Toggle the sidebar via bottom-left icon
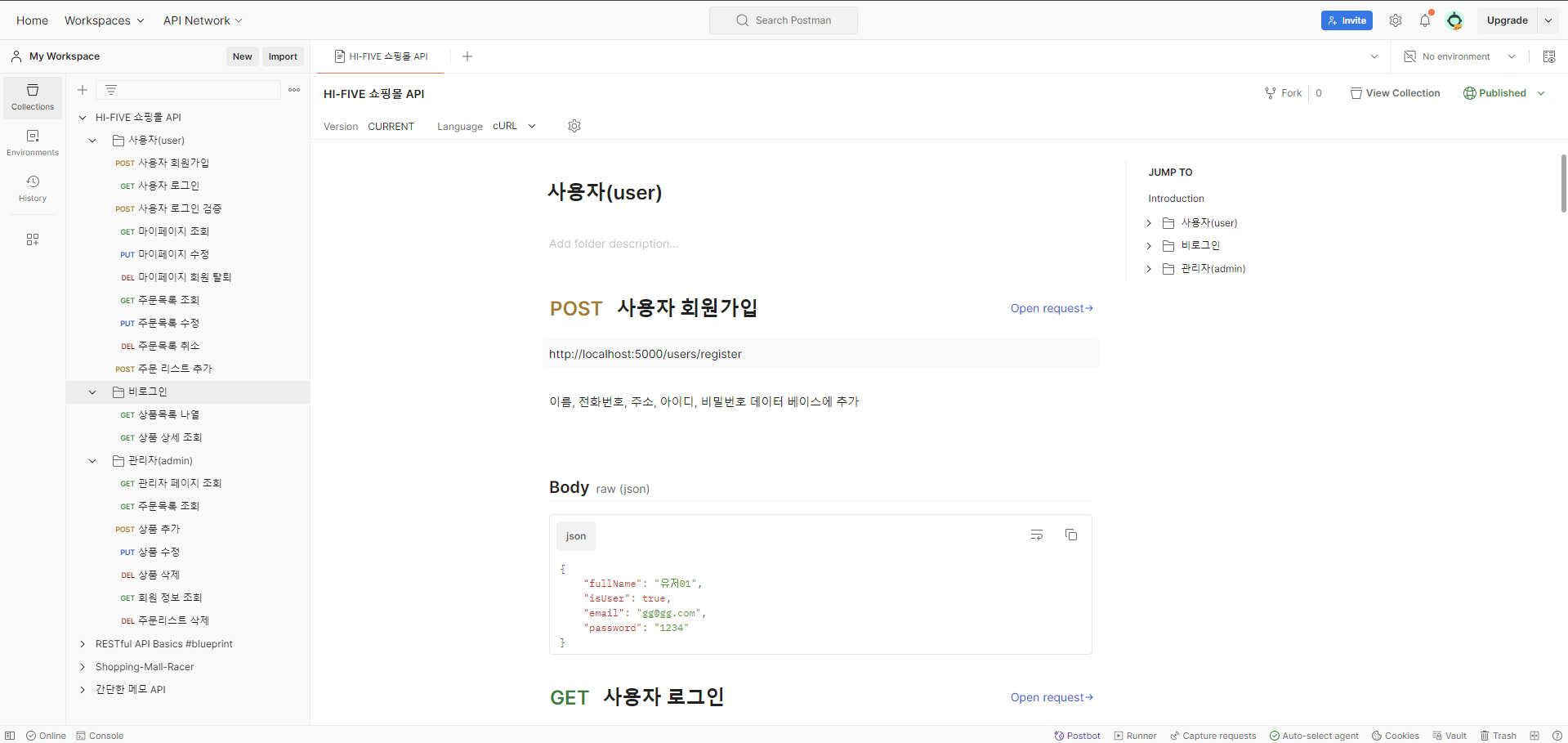 (10, 736)
